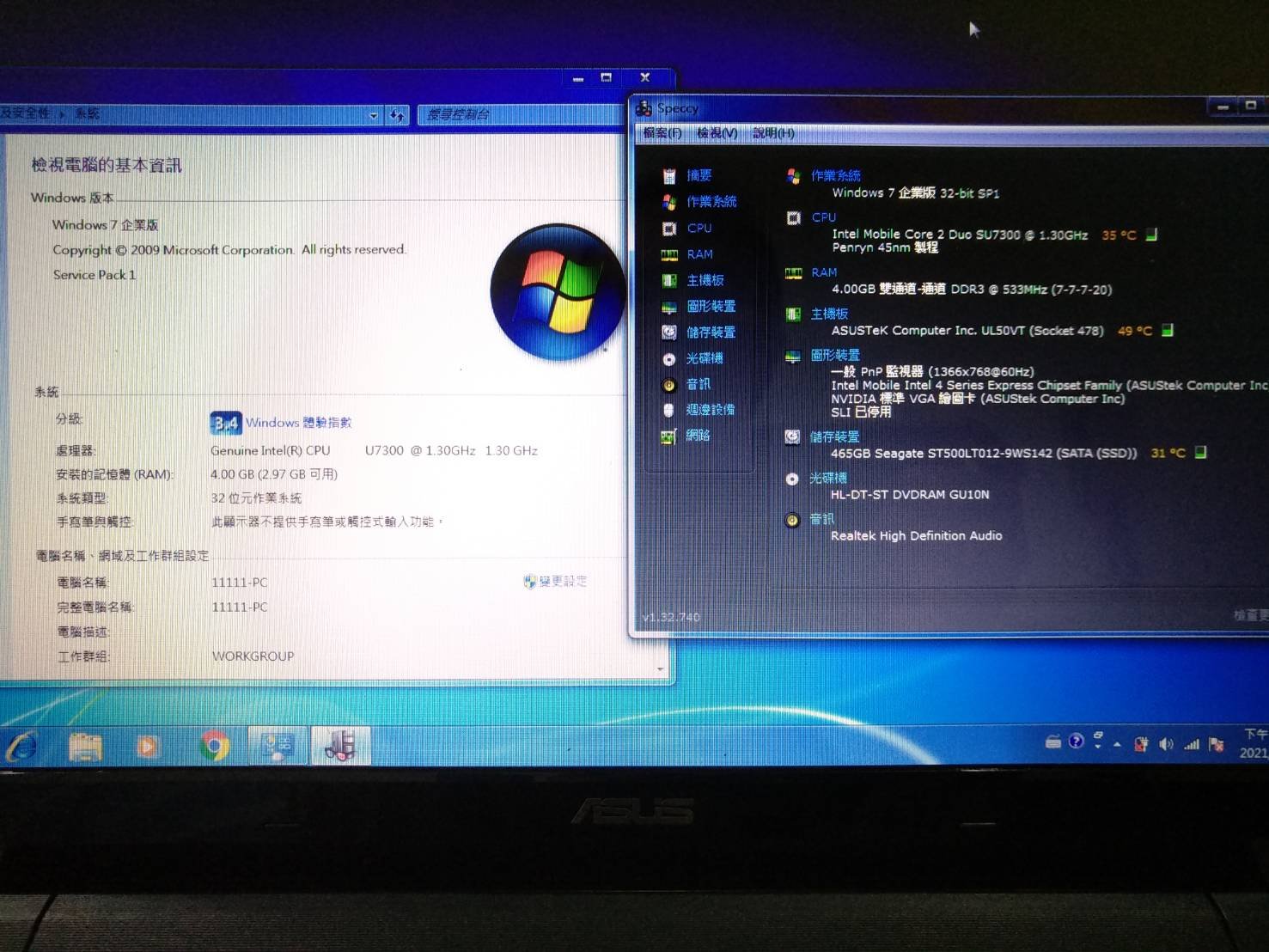
Task: Click 系統 breadcrumb in address bar
Action: coord(87,113)
